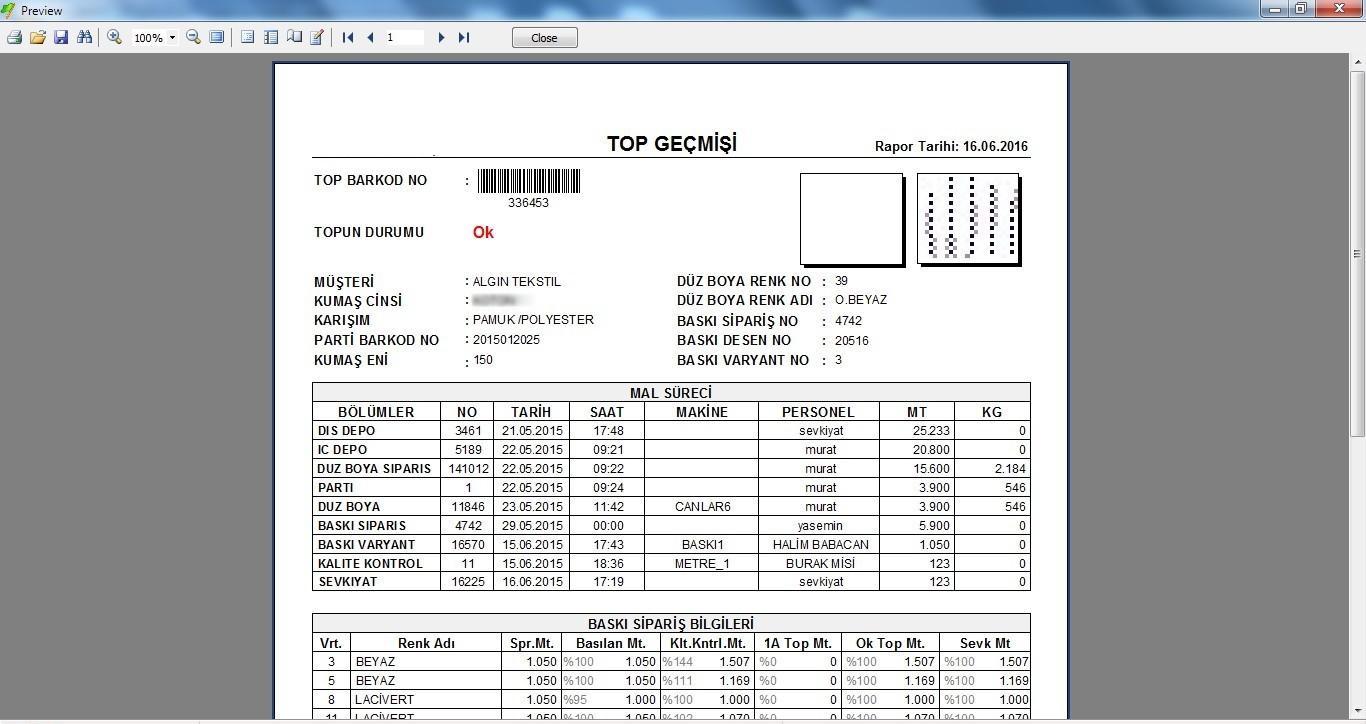Click the "Sevk Mt" column header
The image size is (1366, 724).
985,643
